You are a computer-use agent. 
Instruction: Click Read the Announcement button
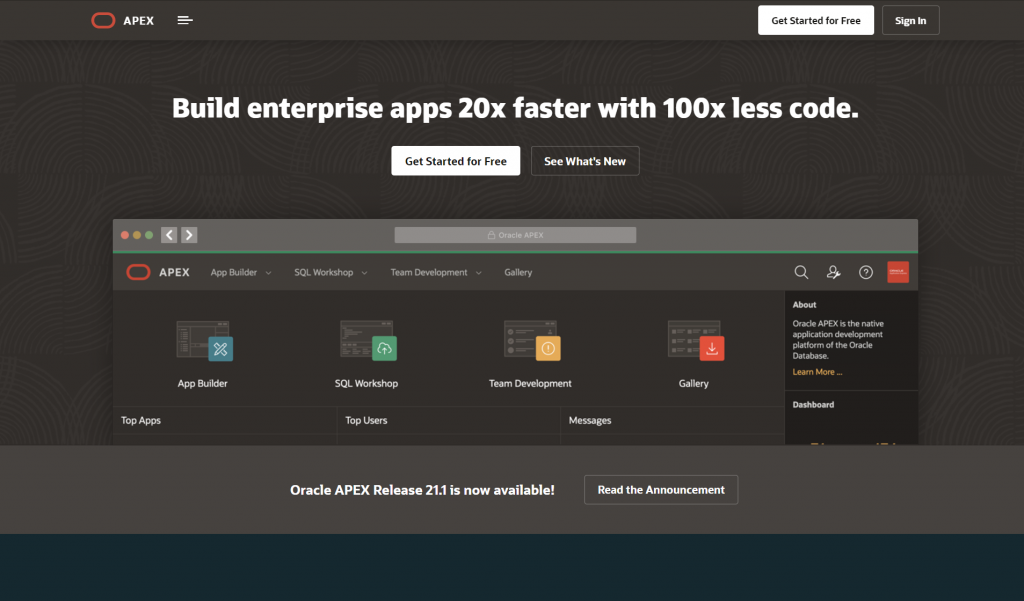661,490
